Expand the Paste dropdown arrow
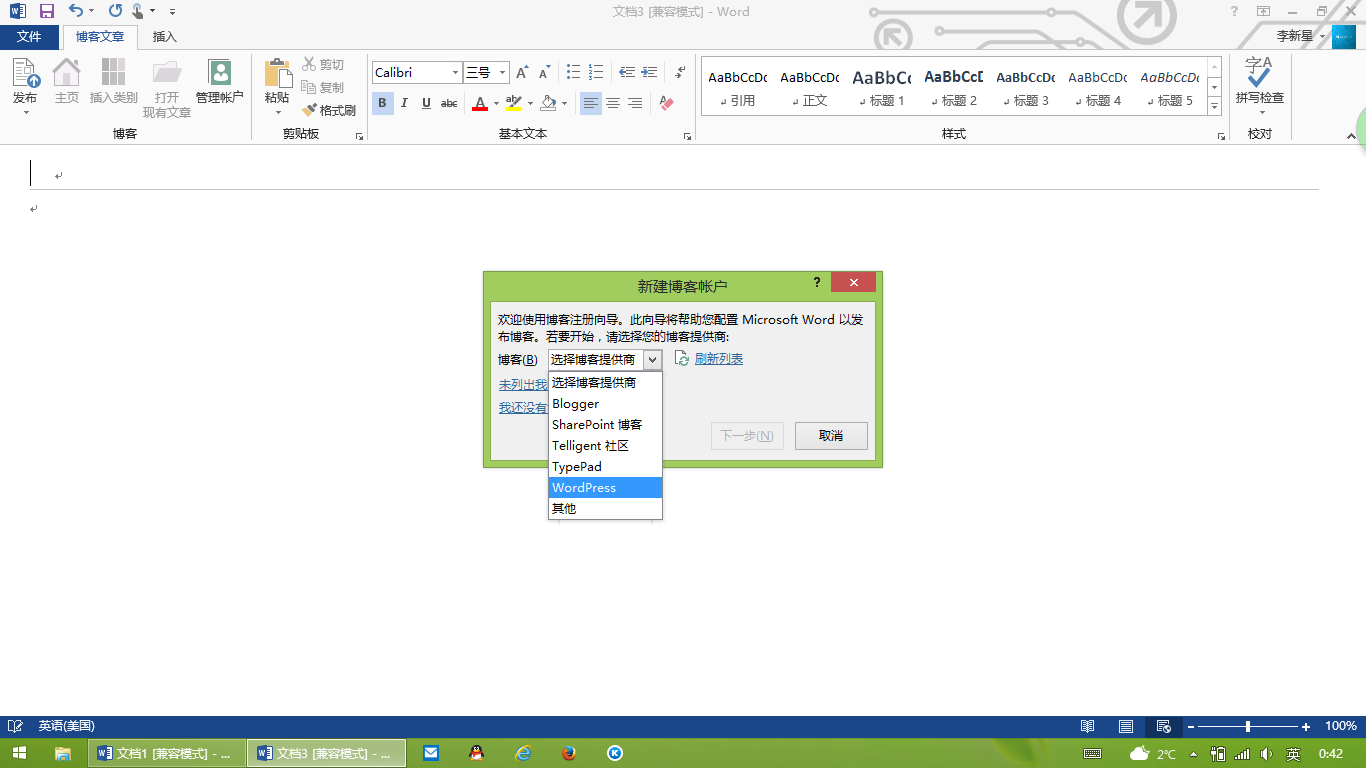Screen dimensions: 1366x768 click(277, 112)
